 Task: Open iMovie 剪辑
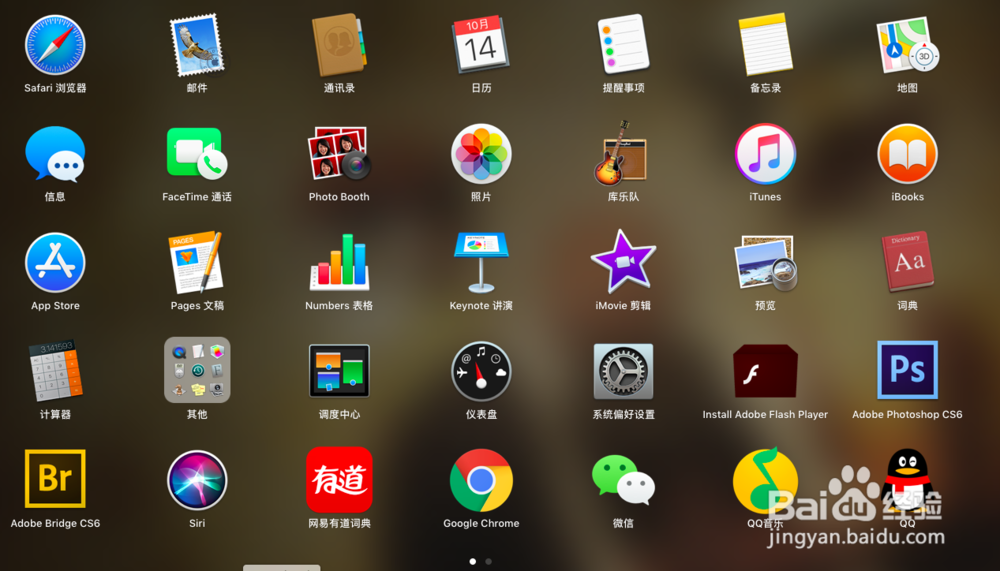point(623,262)
